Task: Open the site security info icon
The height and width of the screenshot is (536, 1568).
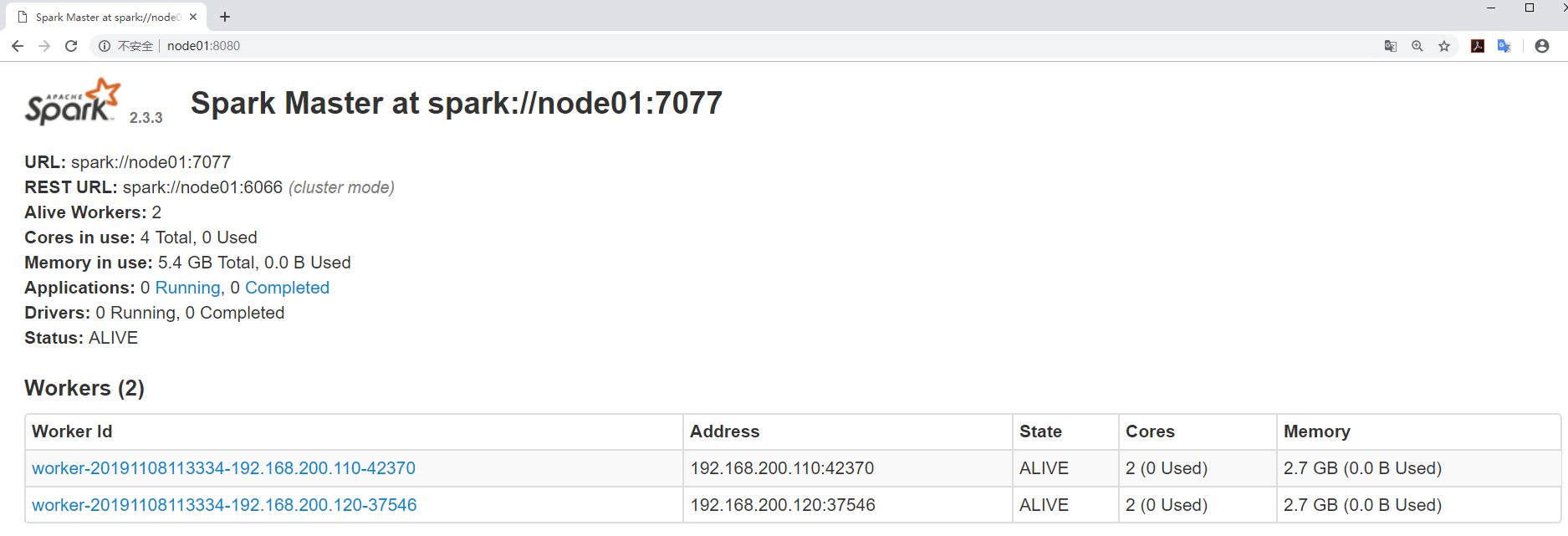Action: tap(105, 46)
